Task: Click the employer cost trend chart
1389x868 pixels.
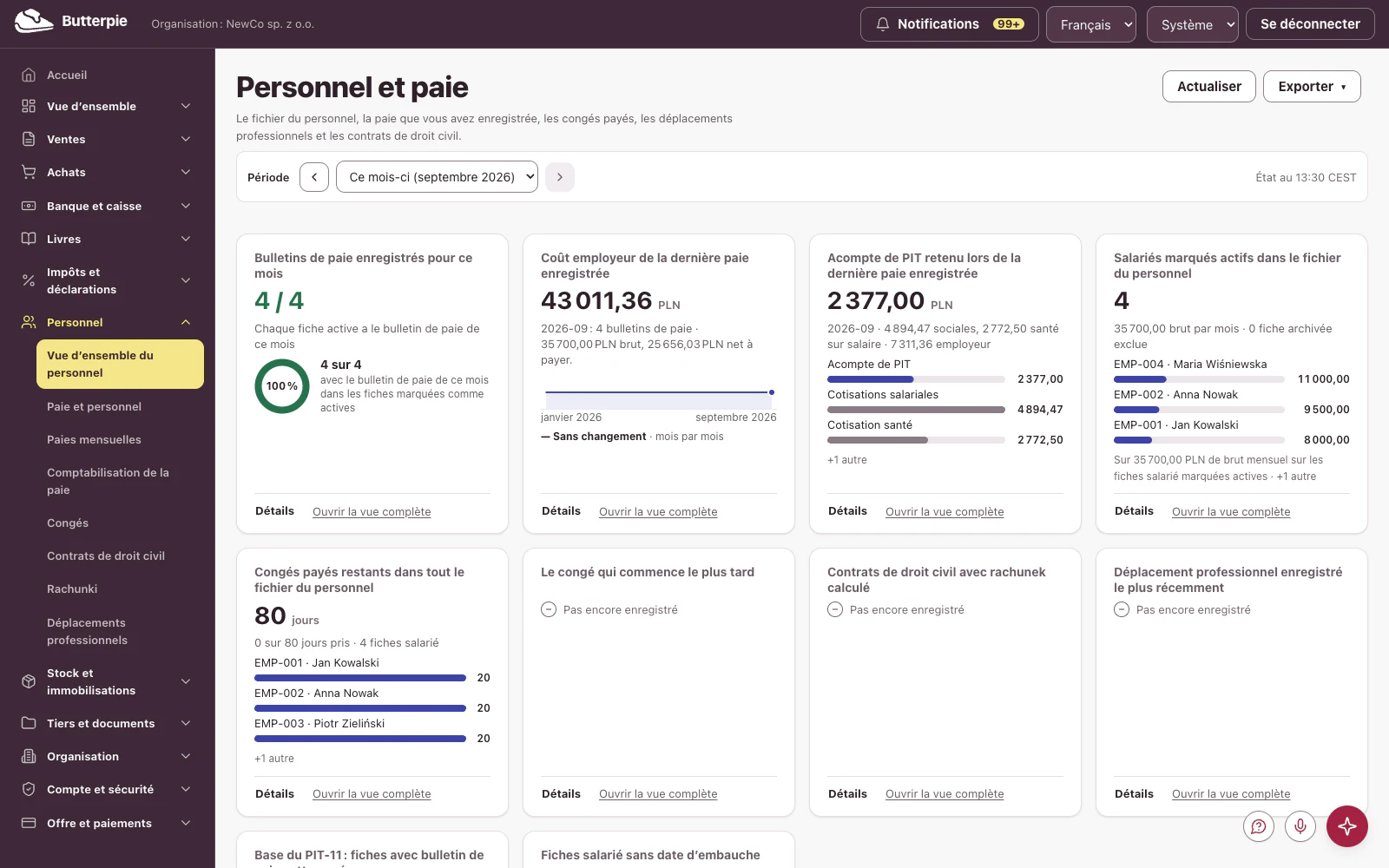Action: [x=659, y=399]
